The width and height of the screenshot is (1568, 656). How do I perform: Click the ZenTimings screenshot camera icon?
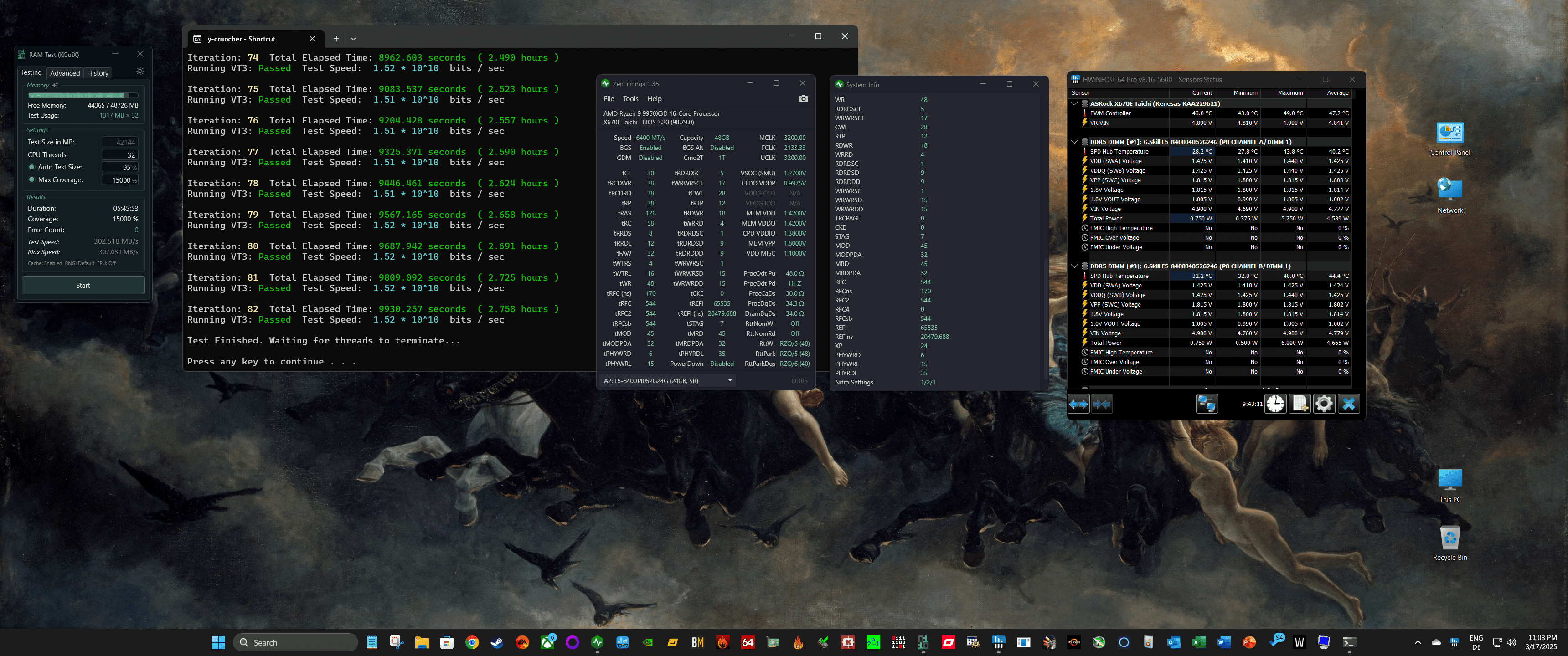[803, 98]
